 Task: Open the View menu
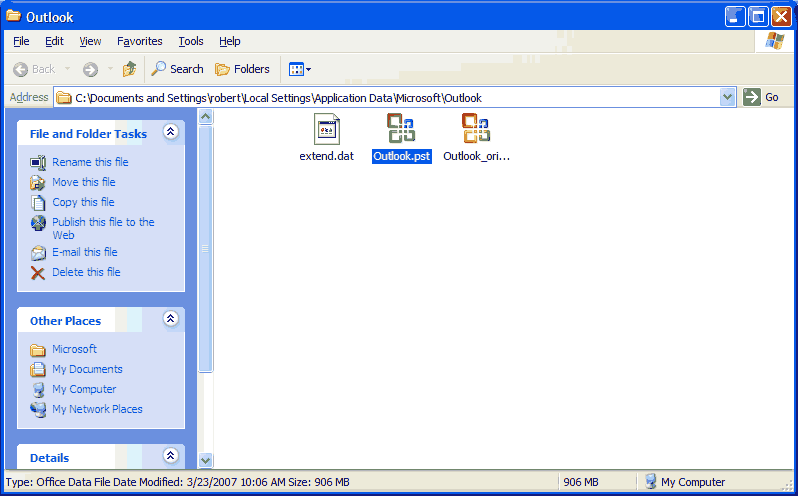pos(90,41)
